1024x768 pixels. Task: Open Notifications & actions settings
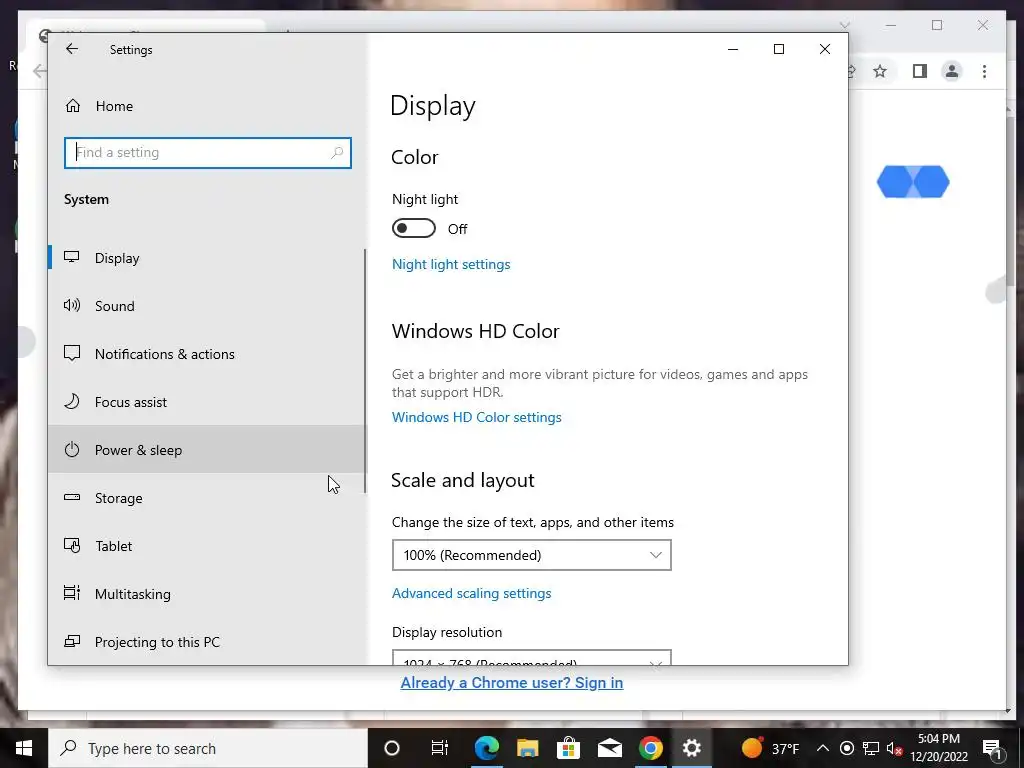[x=206, y=354]
